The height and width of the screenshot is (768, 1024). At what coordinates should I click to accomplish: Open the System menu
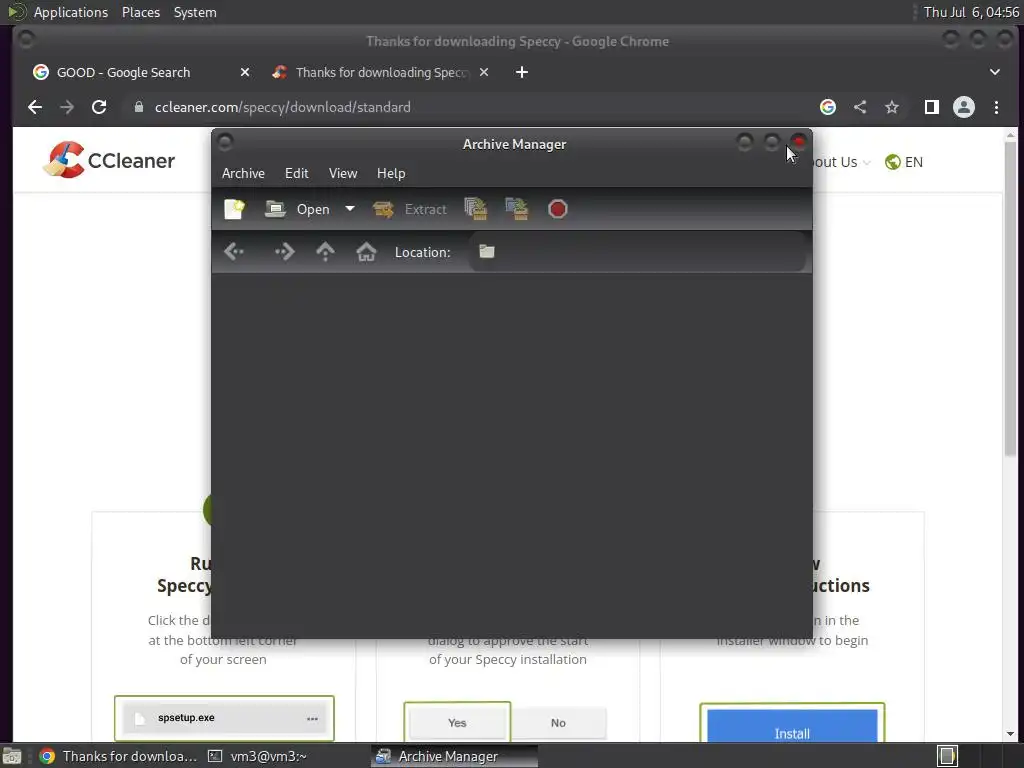[x=195, y=12]
